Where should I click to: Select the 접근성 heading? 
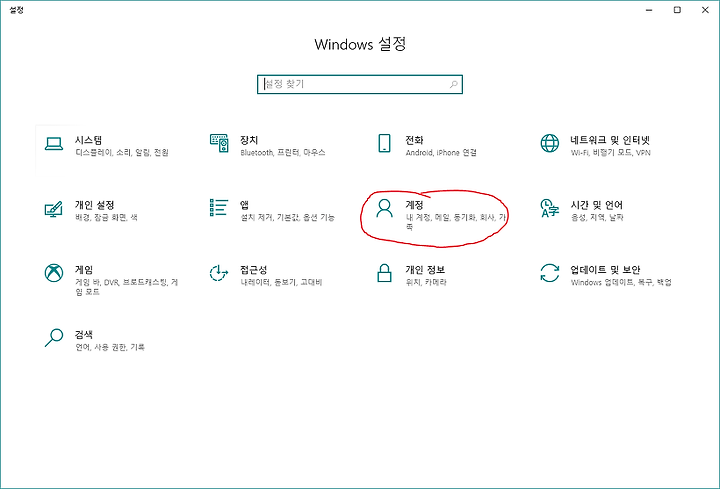253,270
